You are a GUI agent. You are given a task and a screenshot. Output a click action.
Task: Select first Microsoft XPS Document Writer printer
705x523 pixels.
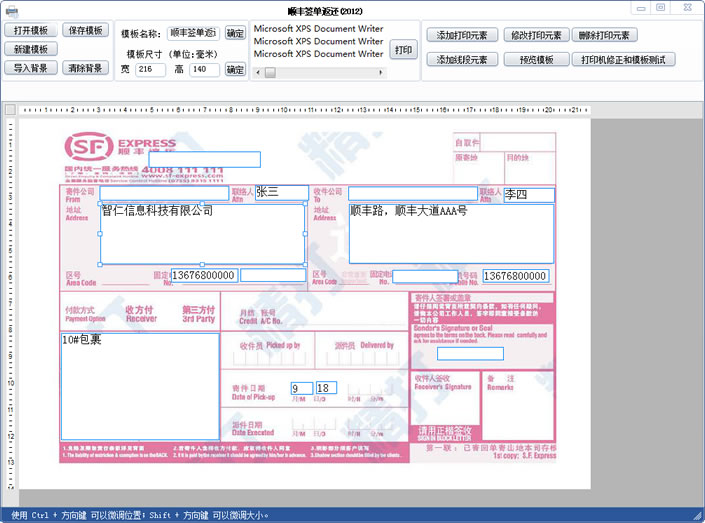coord(318,29)
